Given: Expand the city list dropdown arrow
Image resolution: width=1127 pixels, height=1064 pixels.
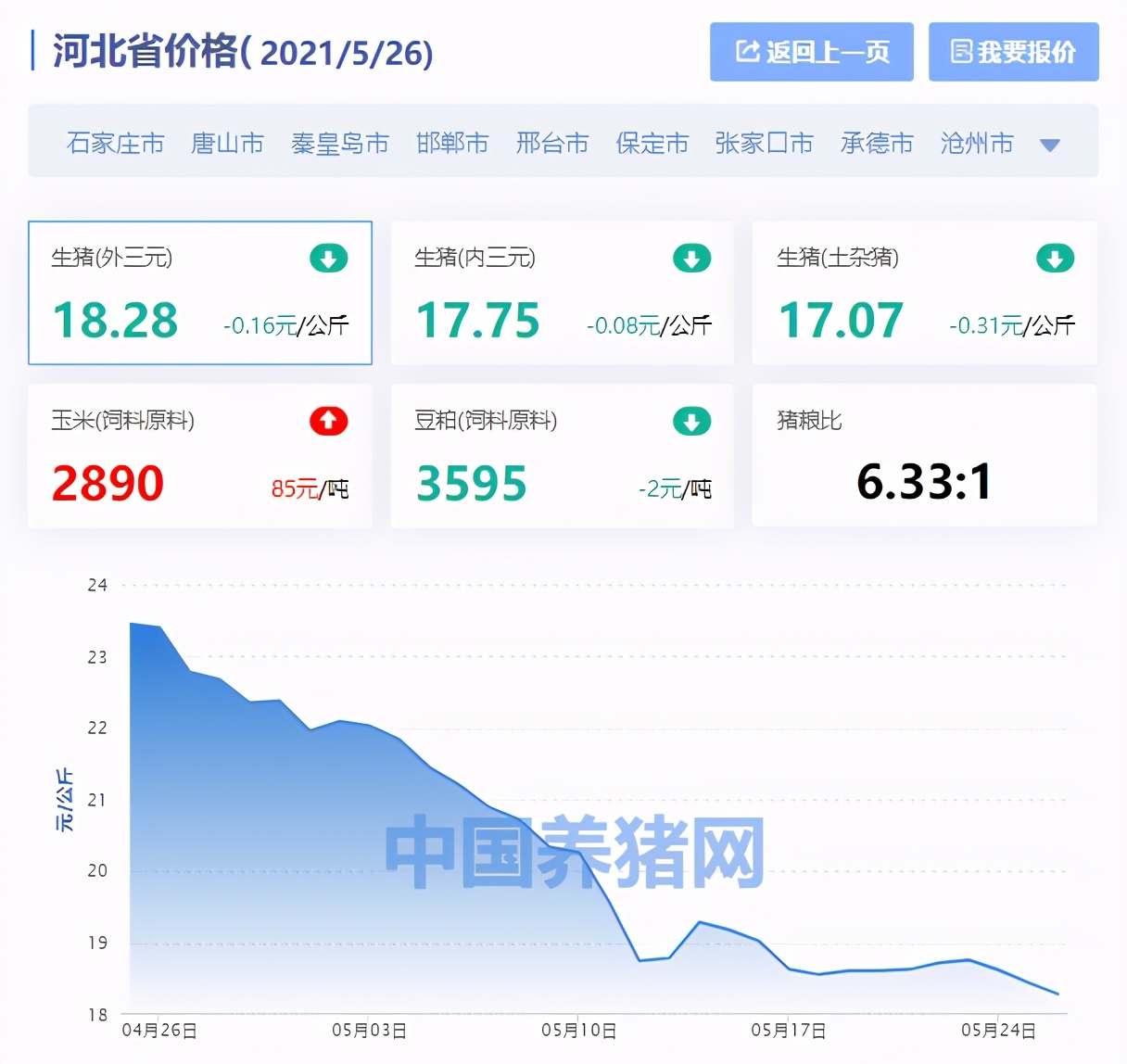Looking at the screenshot, I should coord(1050,146).
